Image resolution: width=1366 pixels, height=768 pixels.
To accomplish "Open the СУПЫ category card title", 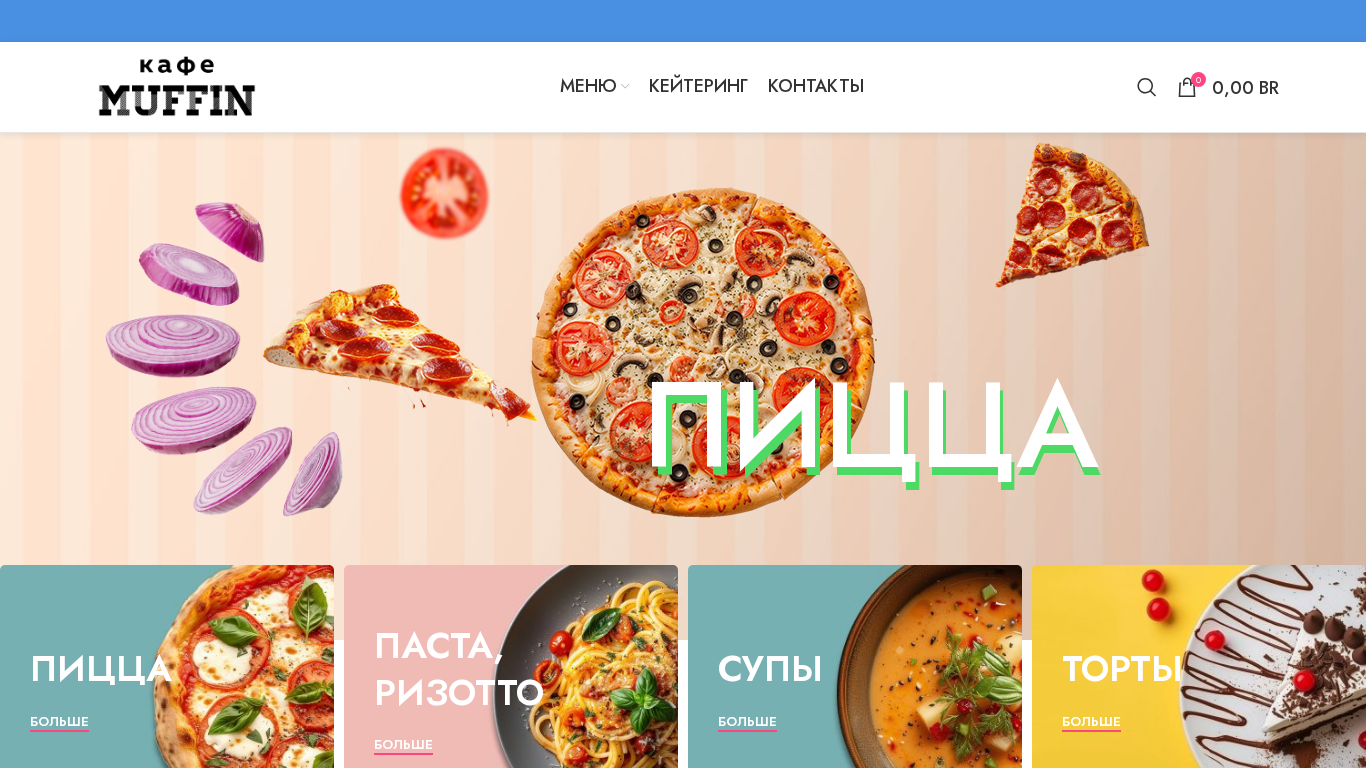I will pos(770,669).
